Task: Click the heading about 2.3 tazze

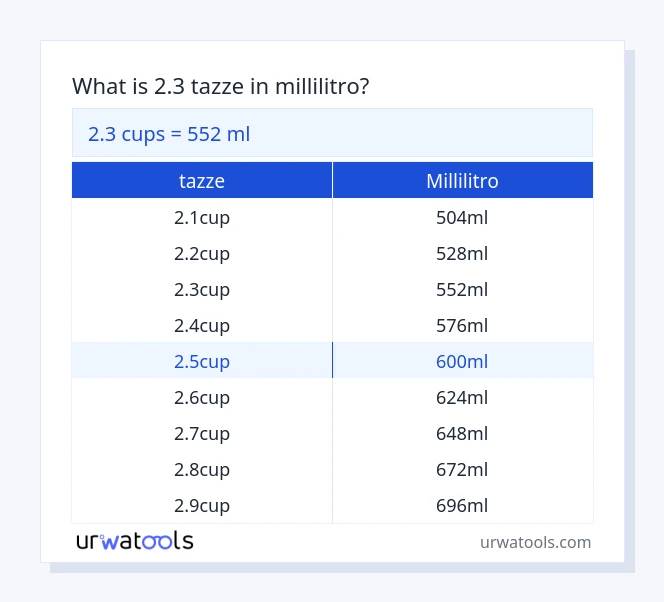Action: coord(221,86)
